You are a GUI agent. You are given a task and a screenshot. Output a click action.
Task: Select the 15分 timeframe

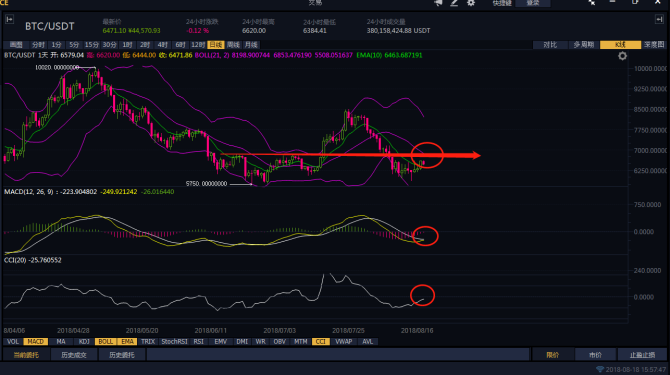tap(91, 45)
